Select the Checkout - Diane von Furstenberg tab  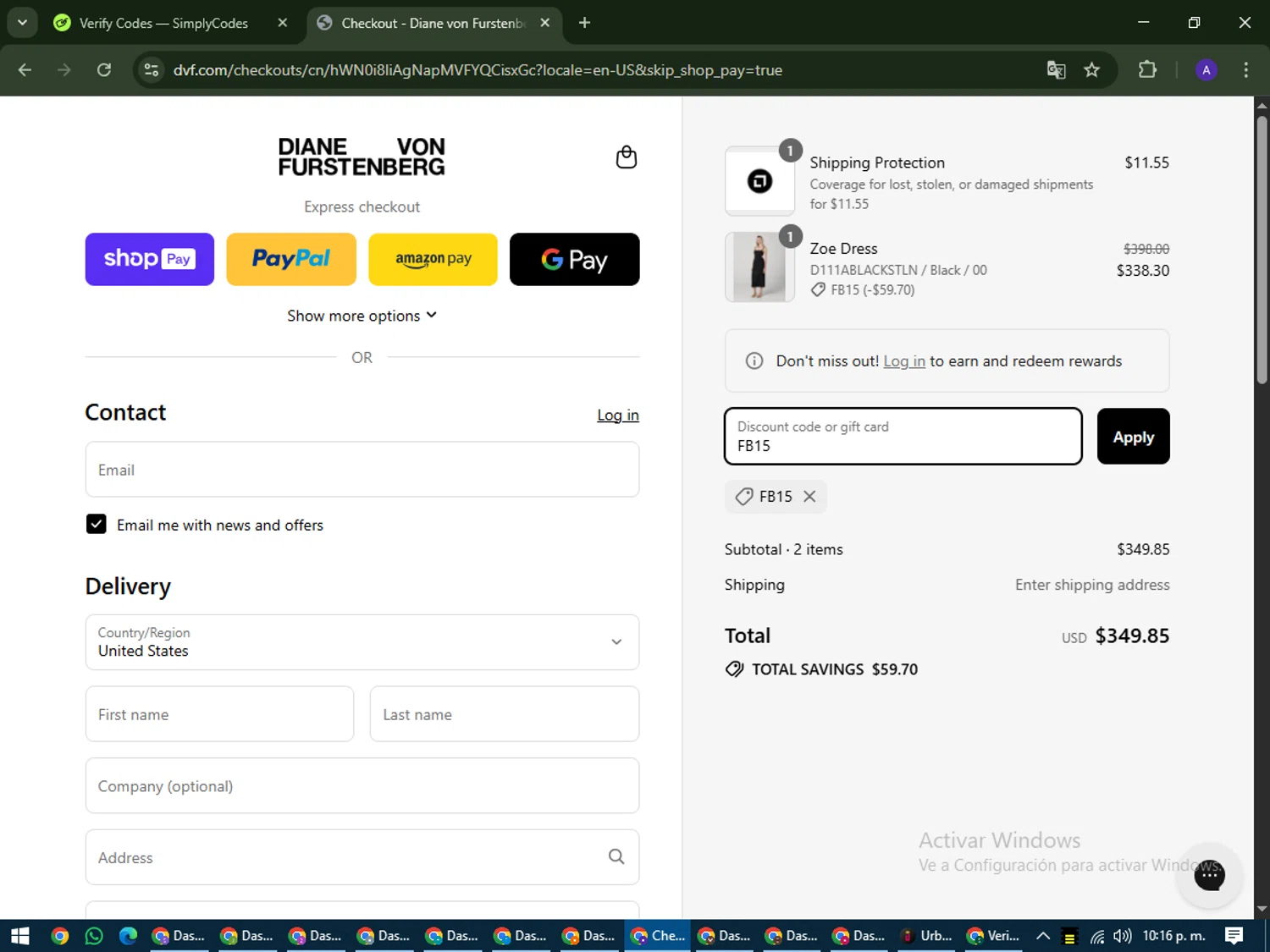432,23
